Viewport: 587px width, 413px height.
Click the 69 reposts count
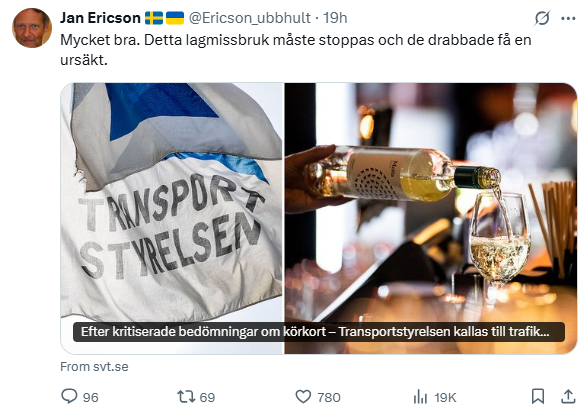click(207, 397)
